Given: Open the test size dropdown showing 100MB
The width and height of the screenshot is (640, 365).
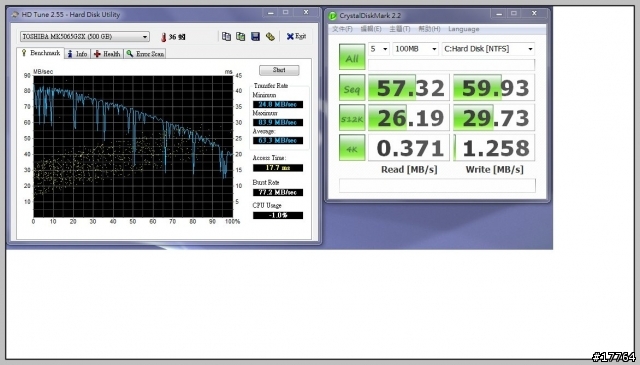Looking at the screenshot, I should (416, 49).
